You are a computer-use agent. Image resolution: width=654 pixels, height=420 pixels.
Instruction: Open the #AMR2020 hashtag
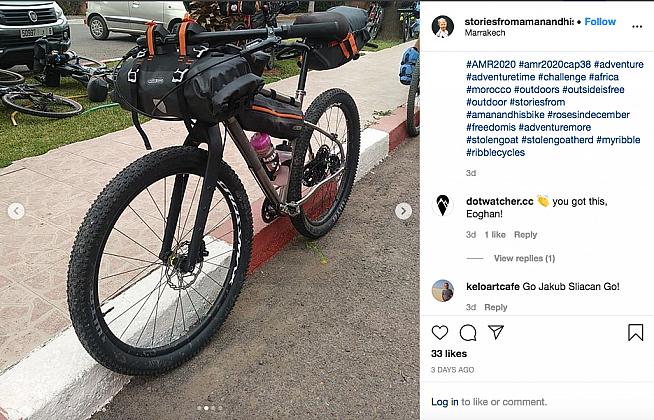490,65
